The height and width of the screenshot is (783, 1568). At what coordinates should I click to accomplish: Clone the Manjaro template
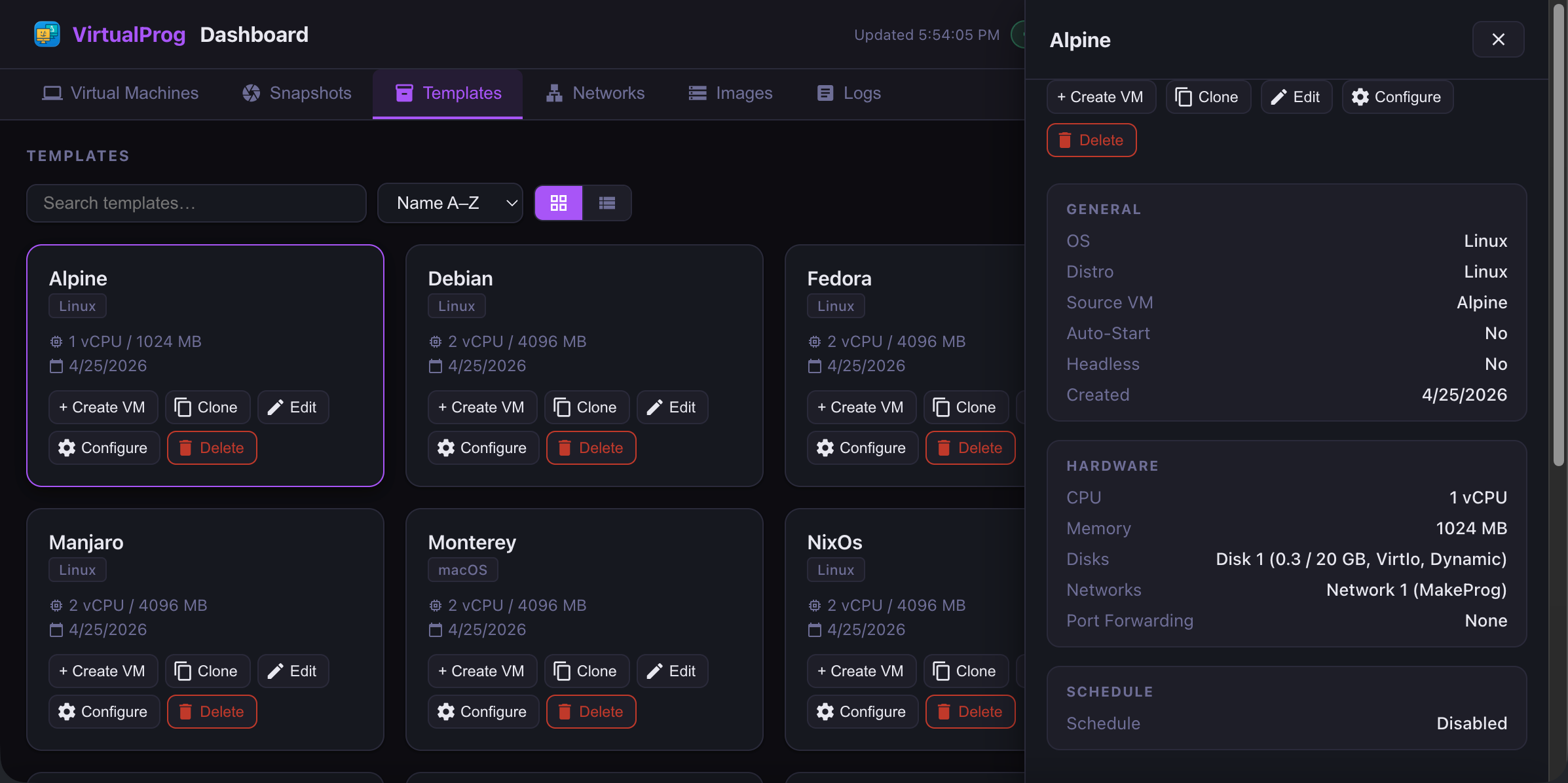click(x=208, y=671)
